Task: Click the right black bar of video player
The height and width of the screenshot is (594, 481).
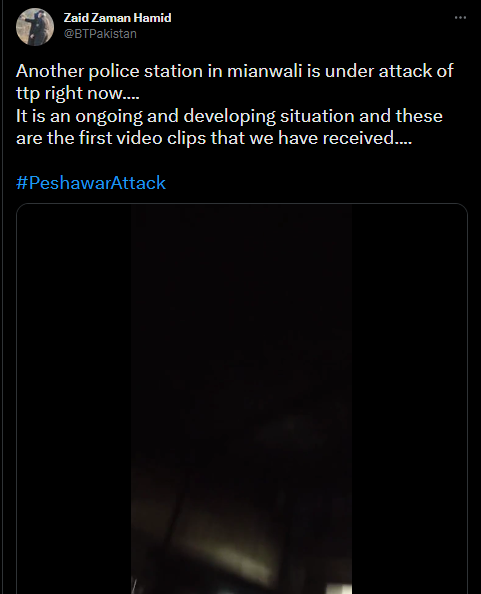Action: pyautogui.click(x=409, y=399)
